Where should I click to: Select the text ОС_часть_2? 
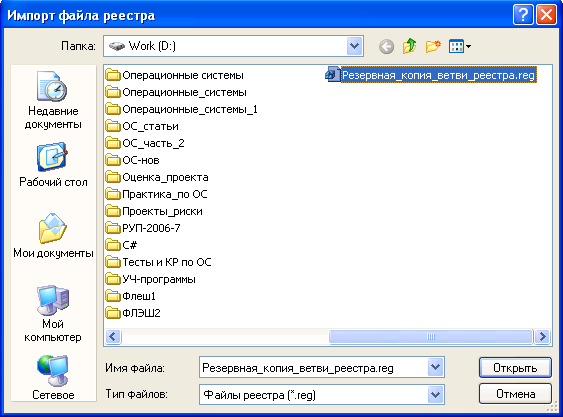point(153,143)
